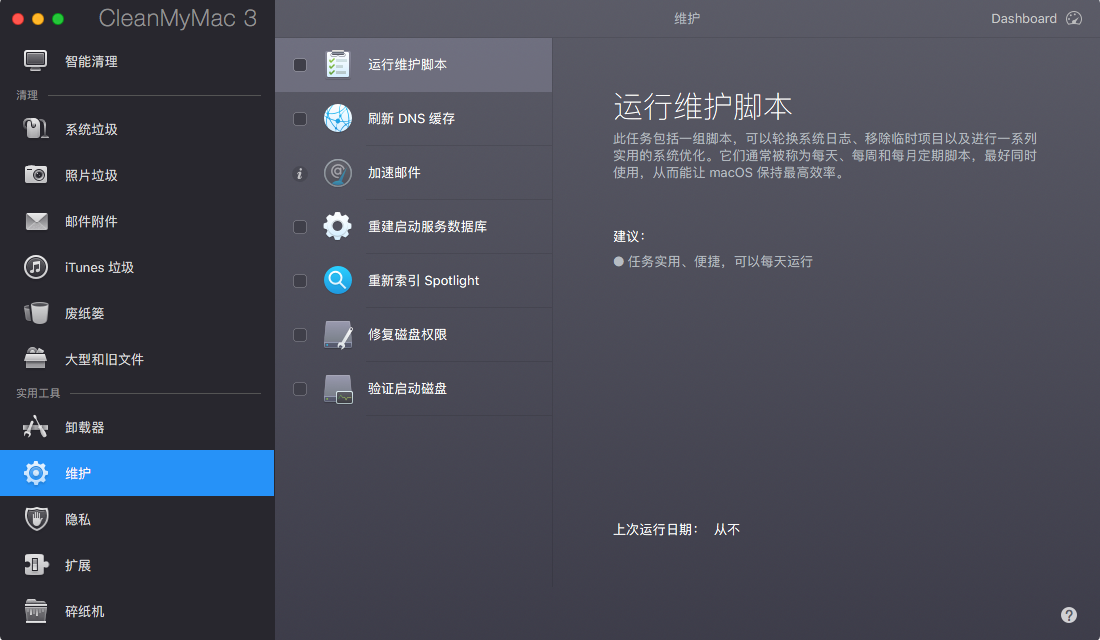Click the 加速邮件 at-sign icon

tap(338, 173)
